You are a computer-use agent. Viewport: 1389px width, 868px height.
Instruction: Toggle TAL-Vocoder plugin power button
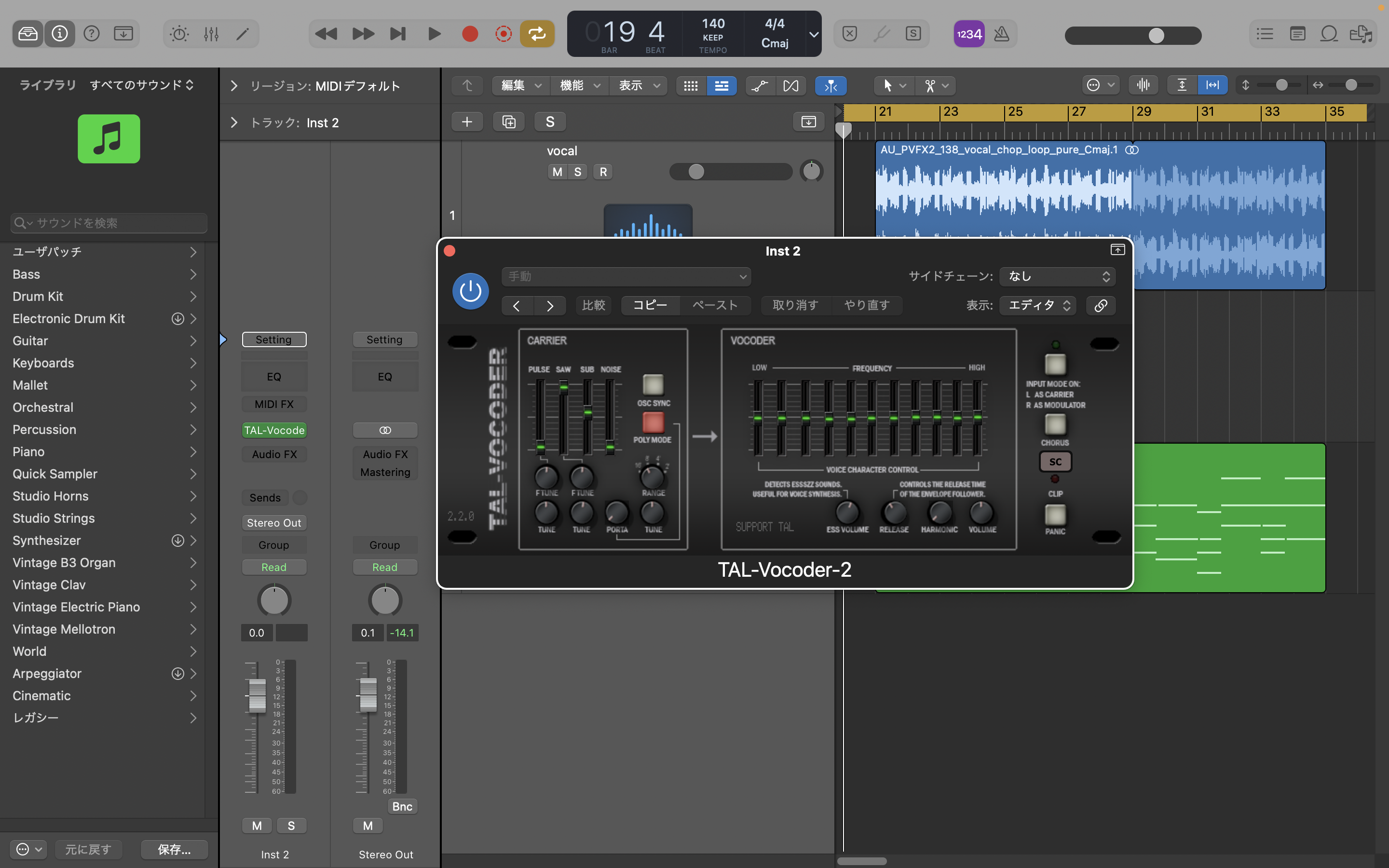pyautogui.click(x=470, y=291)
